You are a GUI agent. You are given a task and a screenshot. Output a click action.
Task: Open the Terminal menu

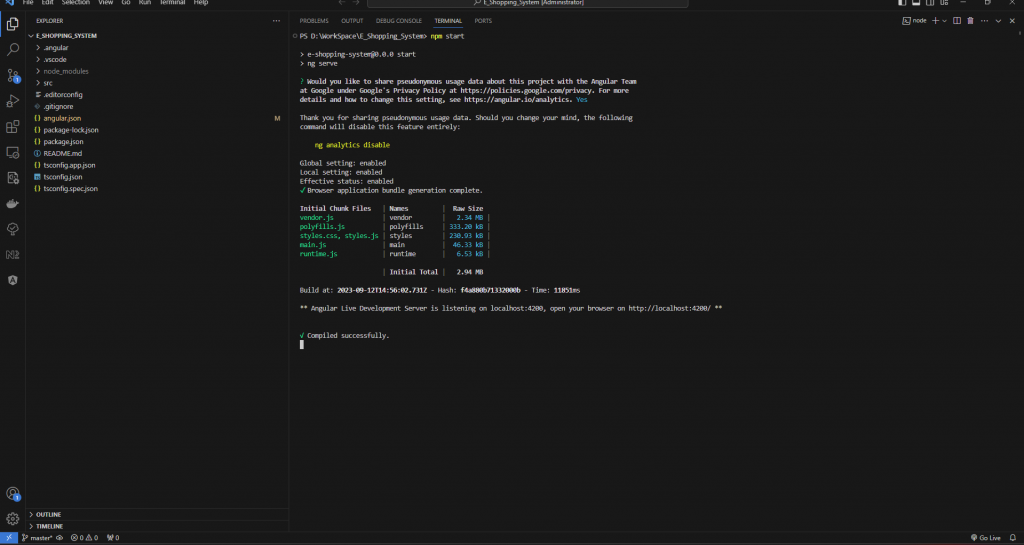[173, 3]
